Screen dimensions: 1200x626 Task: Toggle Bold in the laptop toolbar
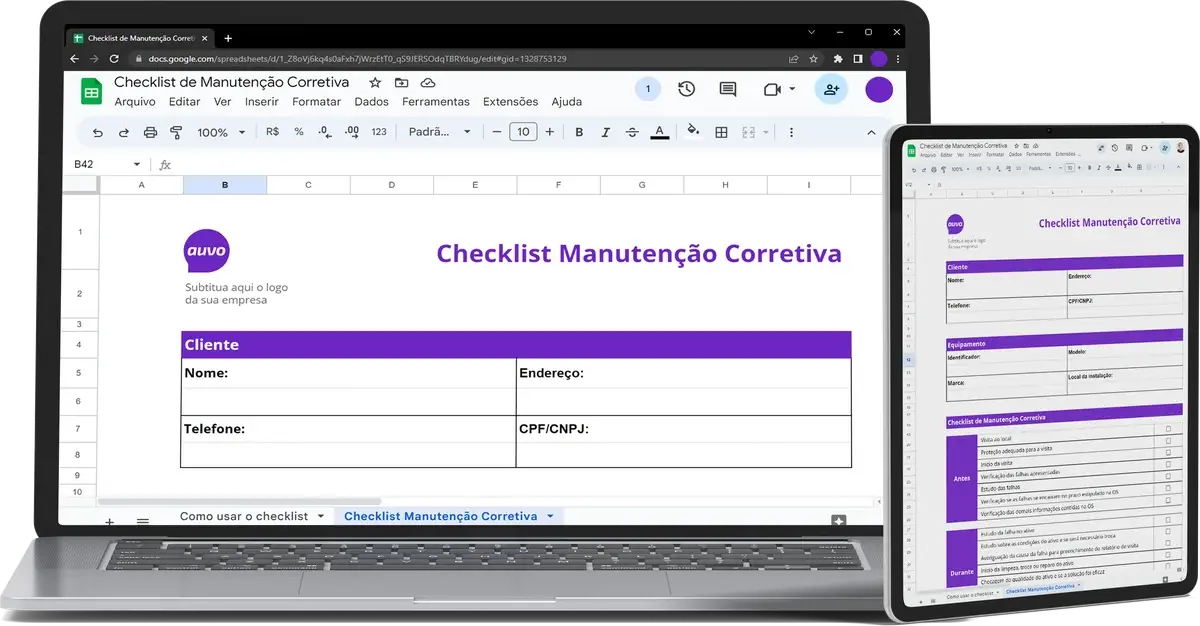tap(579, 132)
